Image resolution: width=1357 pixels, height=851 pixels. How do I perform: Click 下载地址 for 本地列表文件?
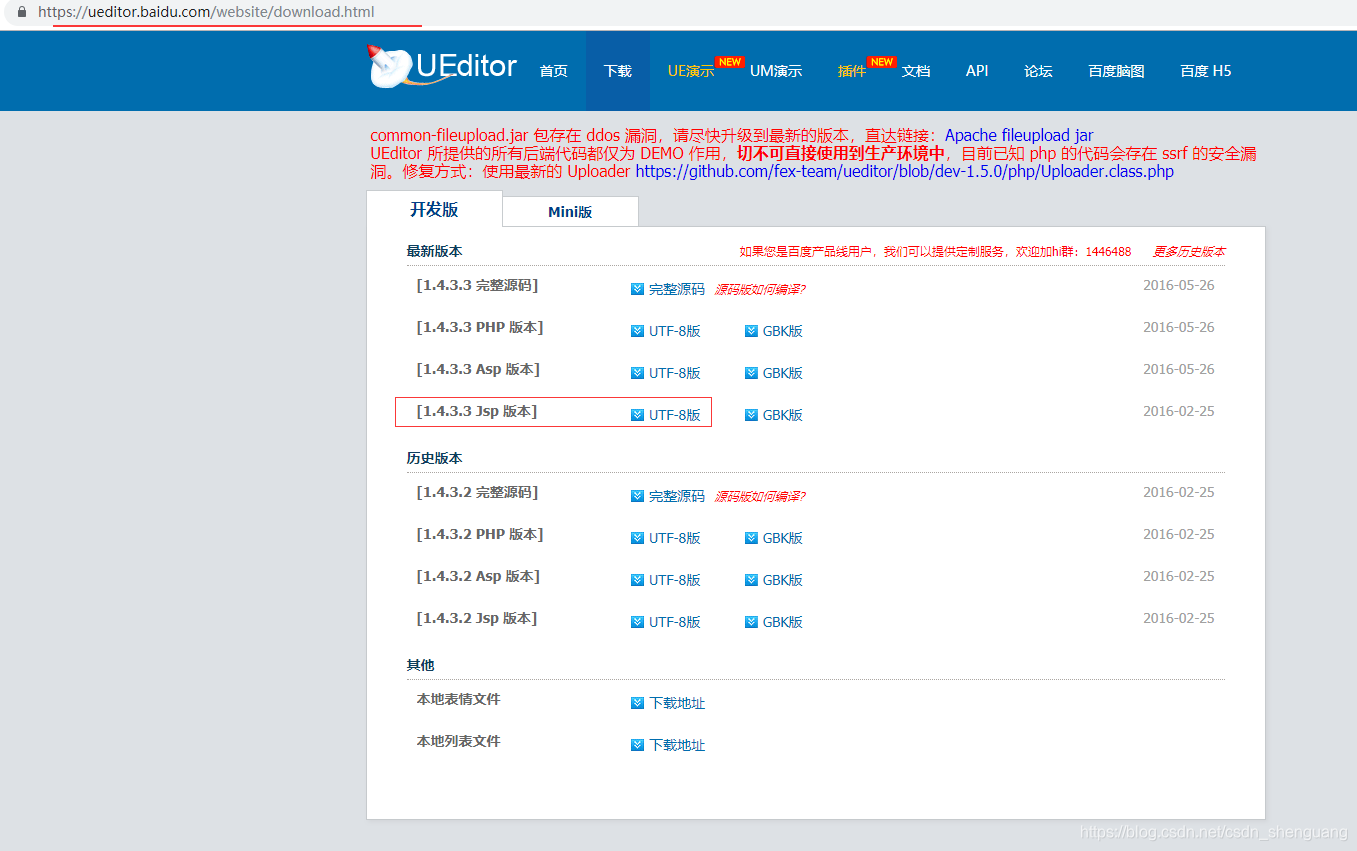tap(677, 745)
